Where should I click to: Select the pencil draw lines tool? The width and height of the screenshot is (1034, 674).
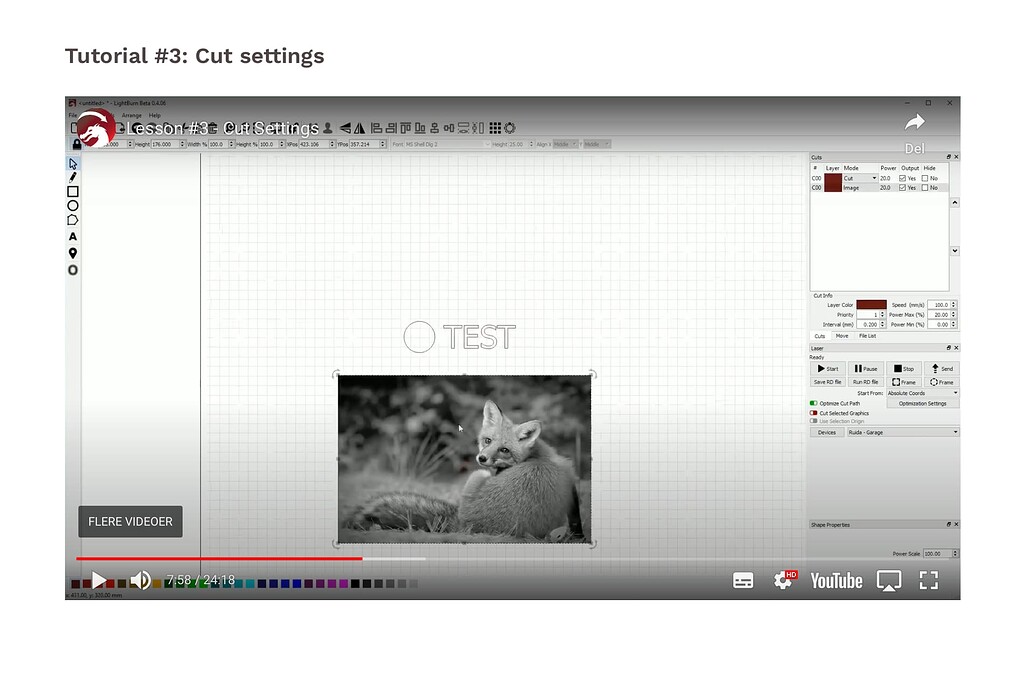pyautogui.click(x=73, y=177)
